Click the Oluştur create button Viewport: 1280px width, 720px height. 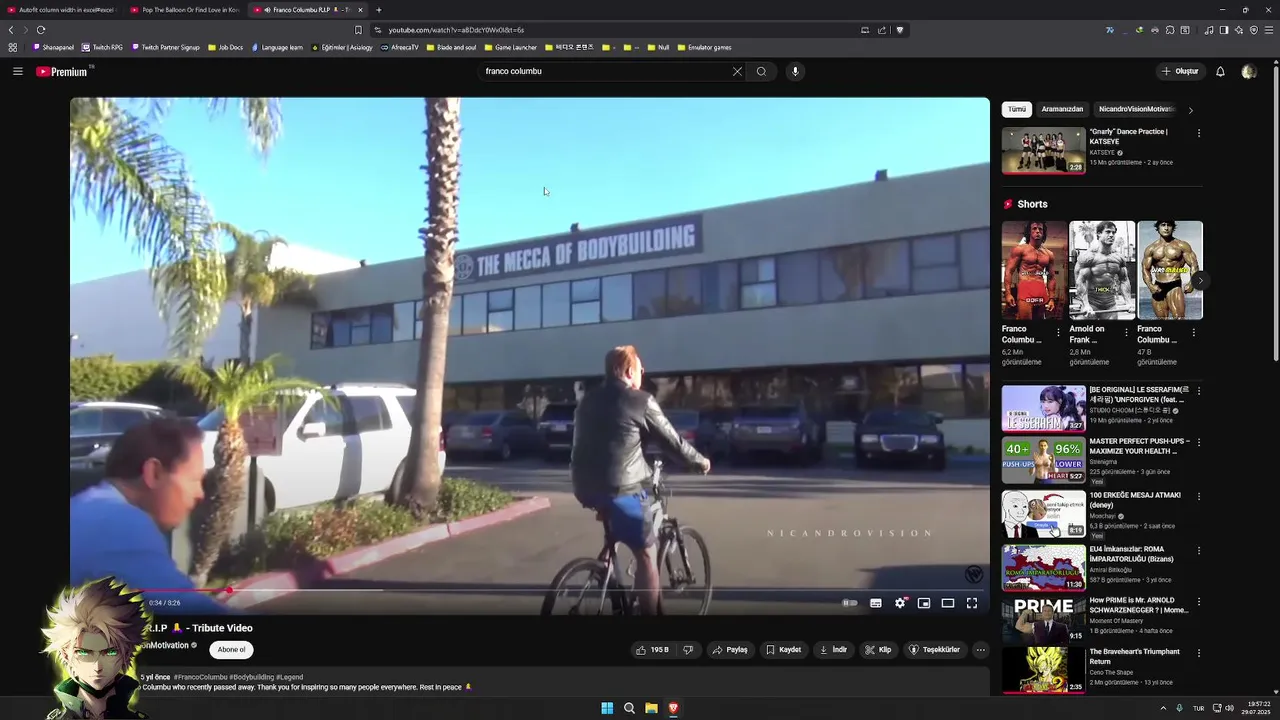(x=1180, y=71)
